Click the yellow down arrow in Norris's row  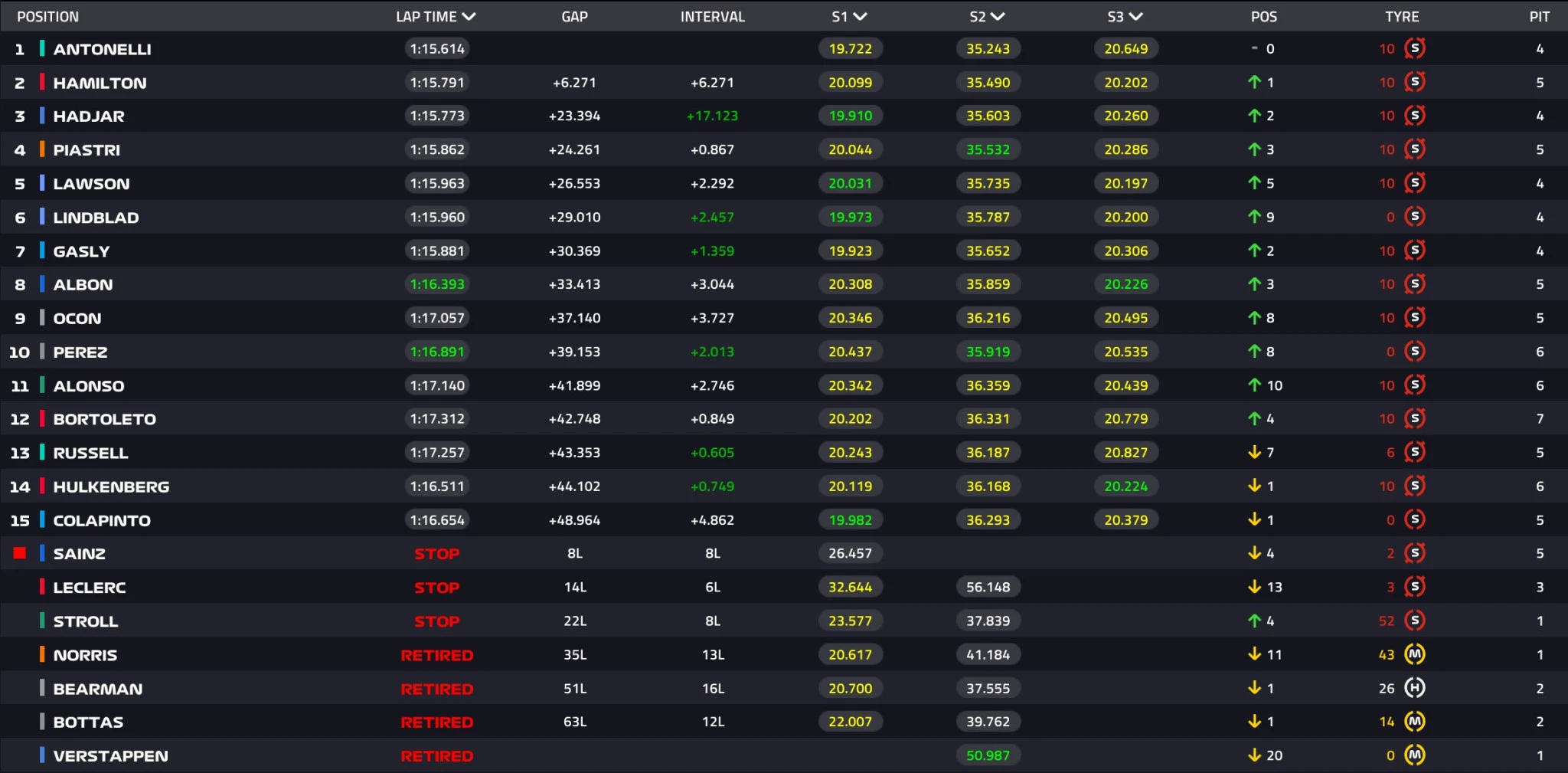coord(1254,654)
